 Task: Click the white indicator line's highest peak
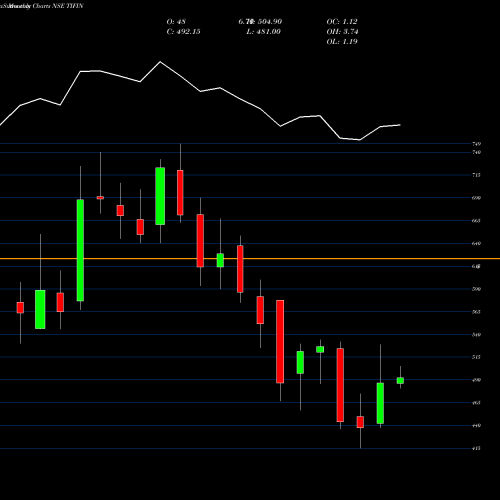[x=160, y=62]
